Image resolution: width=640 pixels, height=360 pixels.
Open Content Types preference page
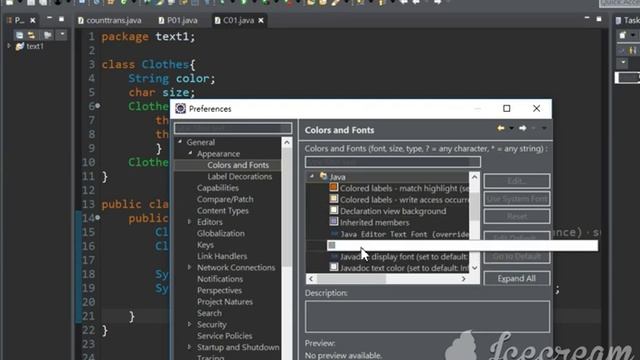[x=222, y=211]
